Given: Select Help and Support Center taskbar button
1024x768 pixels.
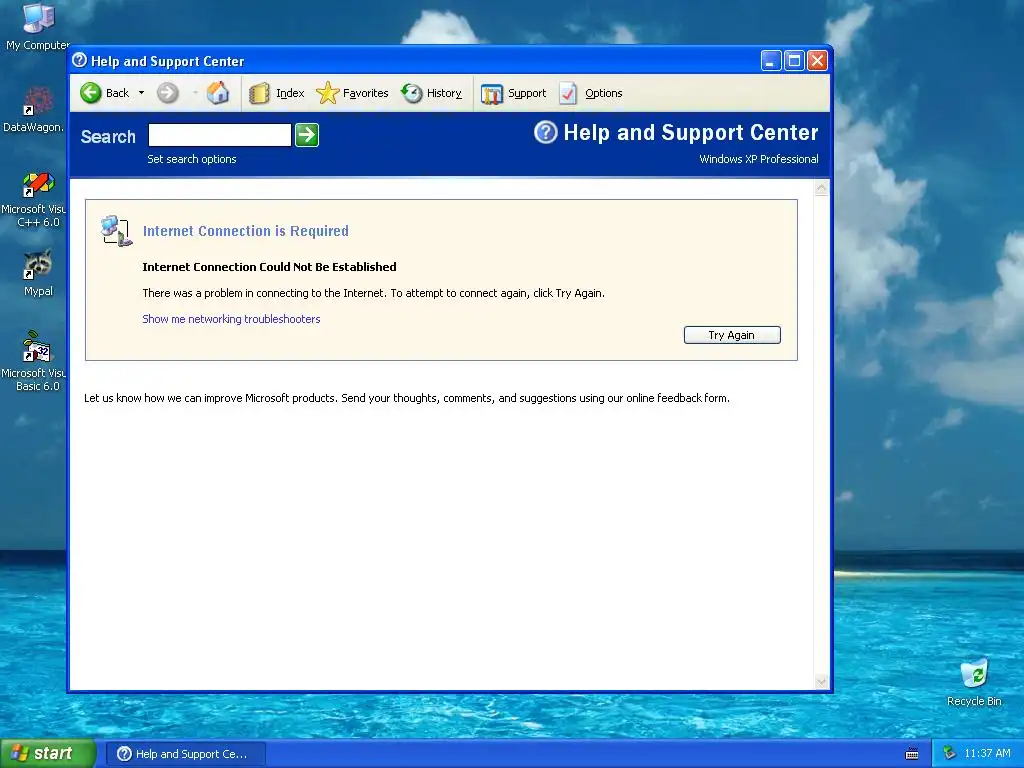Looking at the screenshot, I should point(186,754).
